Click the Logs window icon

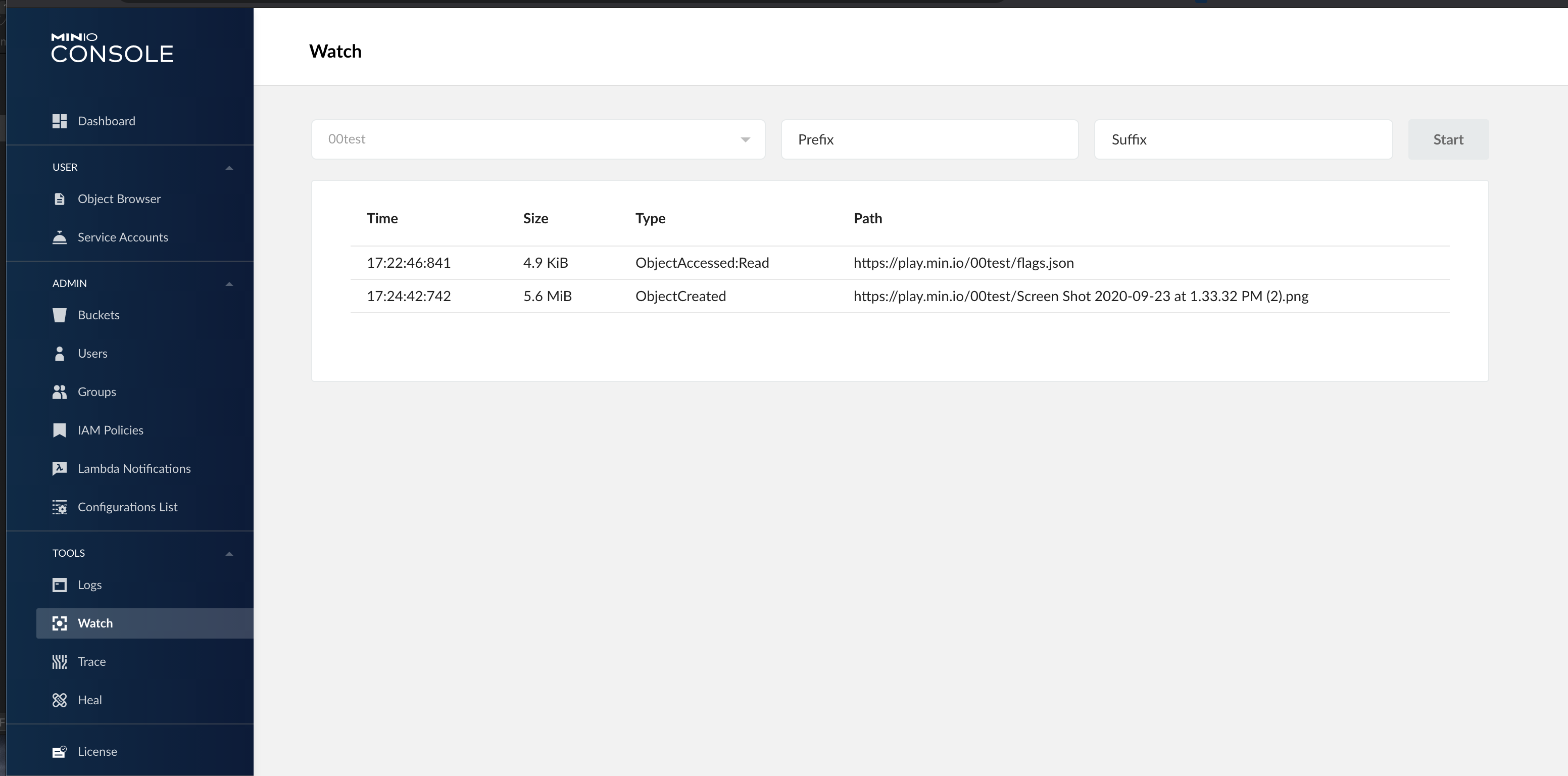[x=60, y=585]
